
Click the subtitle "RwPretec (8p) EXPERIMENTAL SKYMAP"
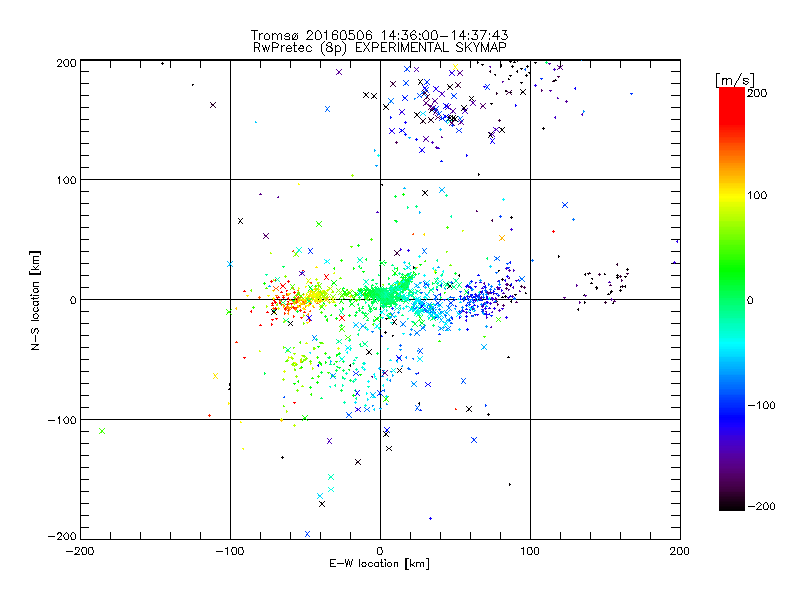380,47
